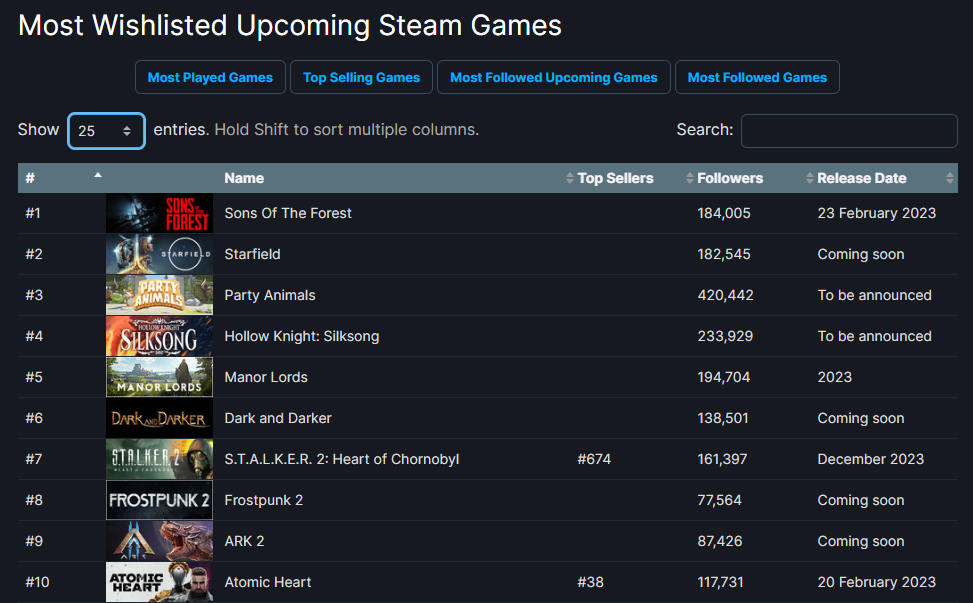
Task: Sort by the Name column header
Action: click(x=244, y=178)
